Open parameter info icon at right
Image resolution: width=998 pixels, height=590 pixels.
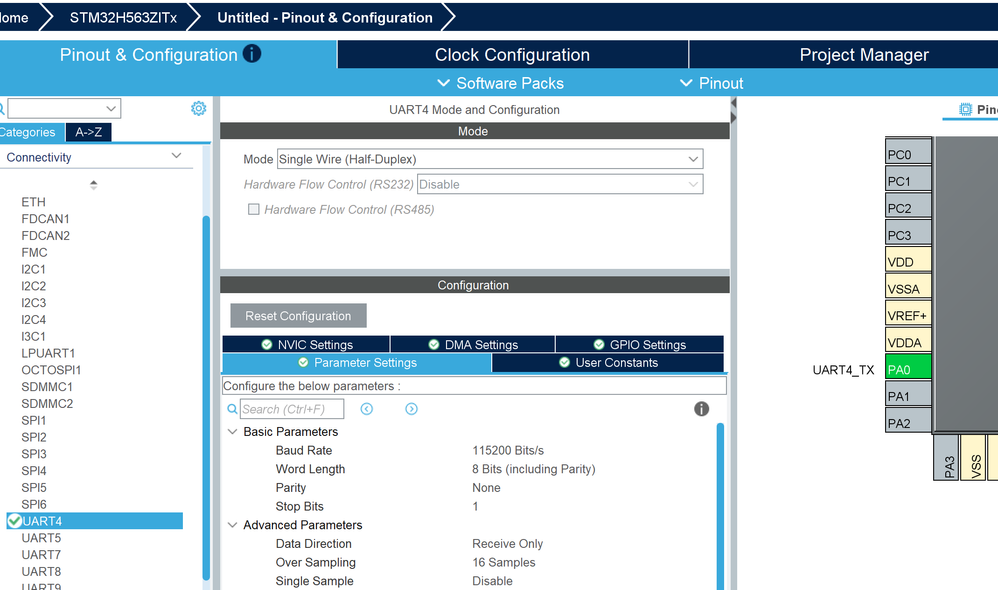tap(701, 409)
